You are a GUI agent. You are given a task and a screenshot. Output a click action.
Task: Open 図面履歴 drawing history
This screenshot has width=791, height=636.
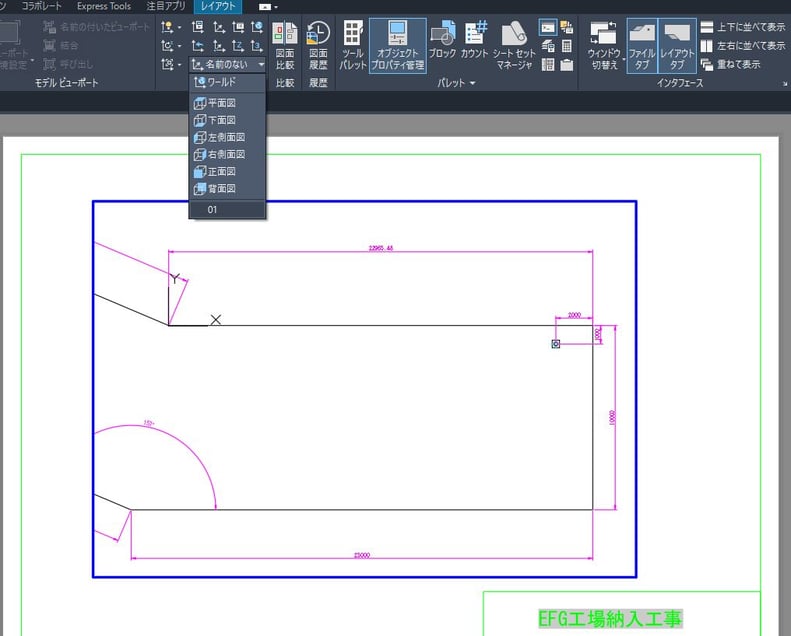[x=318, y=45]
